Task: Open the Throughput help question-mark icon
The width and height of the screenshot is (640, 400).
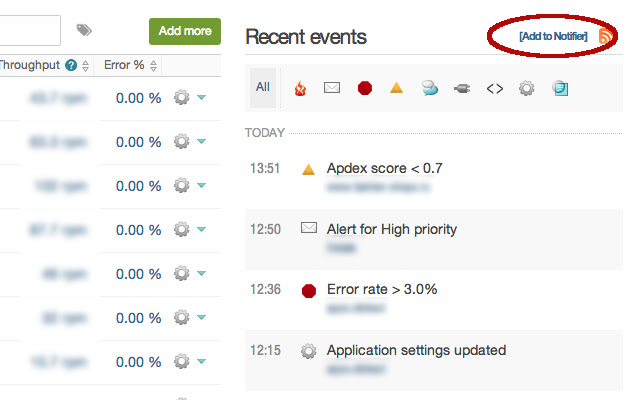Action: coord(71,65)
